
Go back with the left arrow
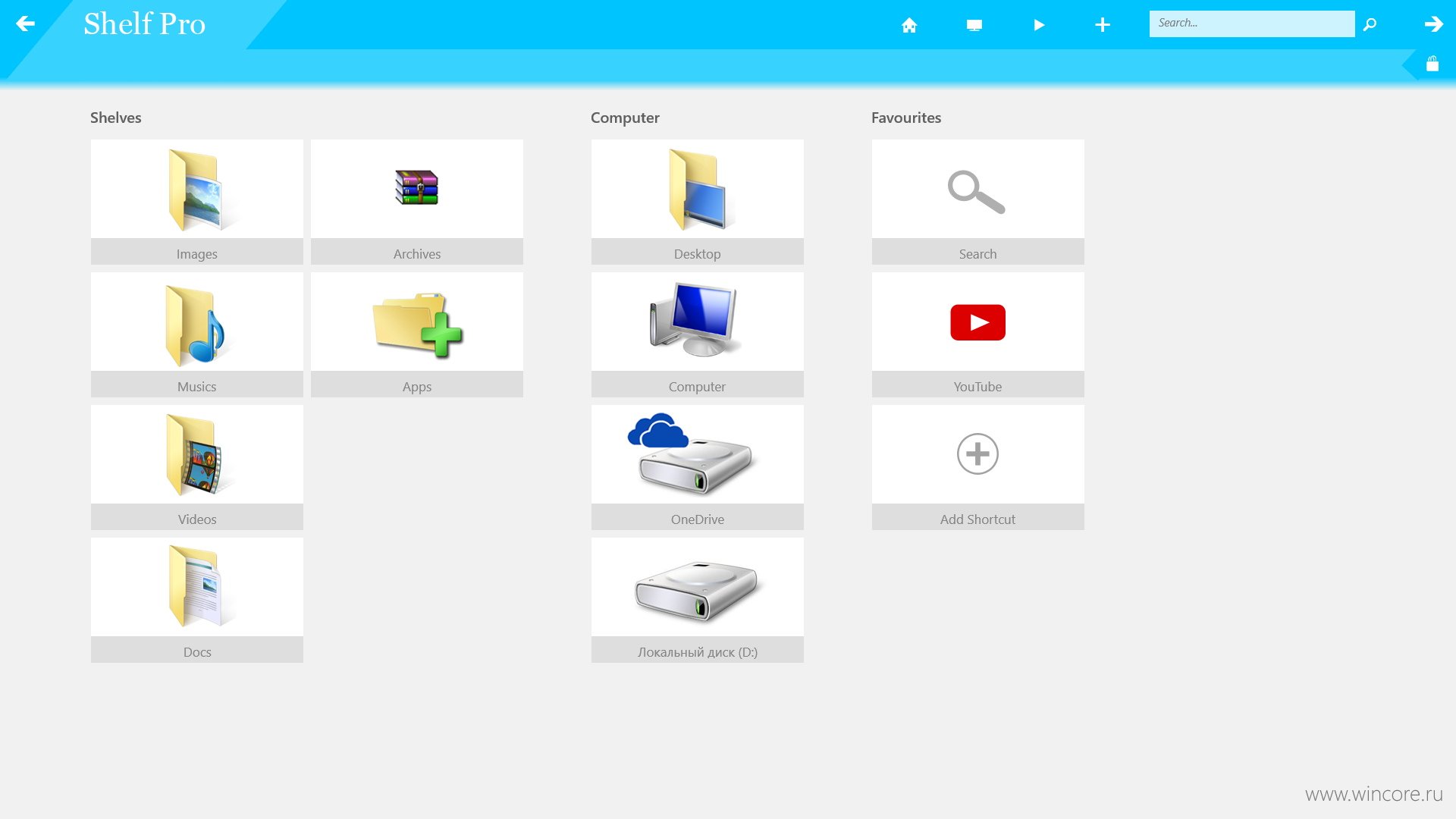(x=25, y=24)
